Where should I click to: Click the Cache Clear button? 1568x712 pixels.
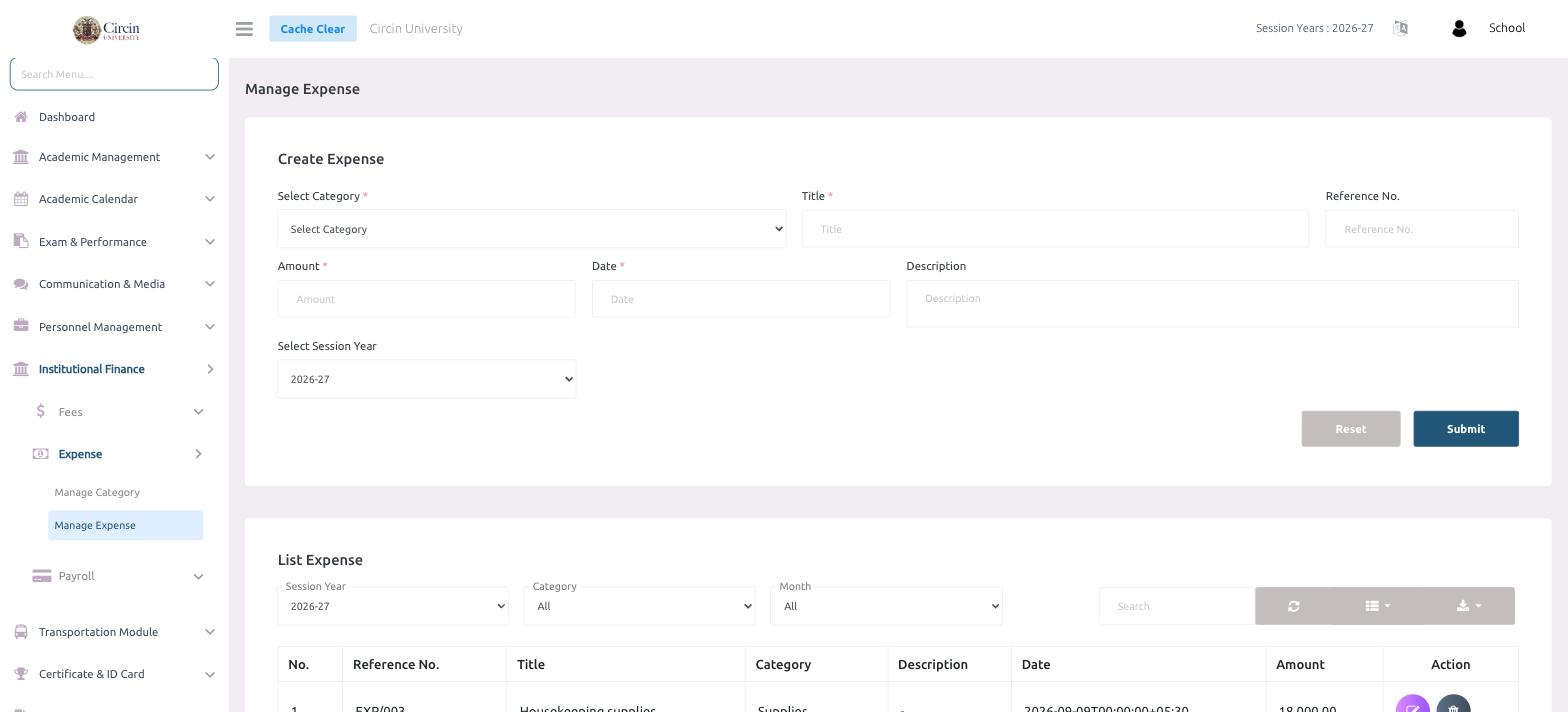pyautogui.click(x=313, y=29)
